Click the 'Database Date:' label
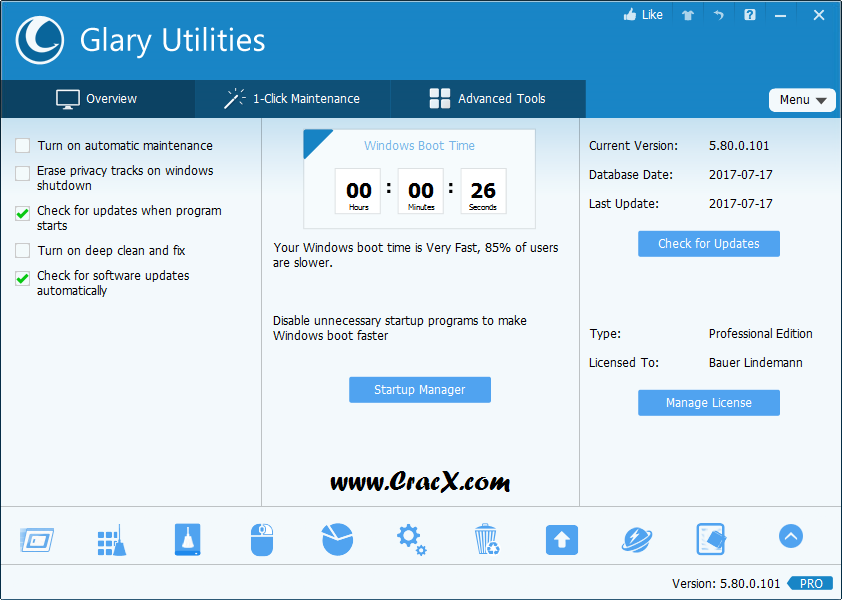The image size is (842, 600). [x=631, y=175]
